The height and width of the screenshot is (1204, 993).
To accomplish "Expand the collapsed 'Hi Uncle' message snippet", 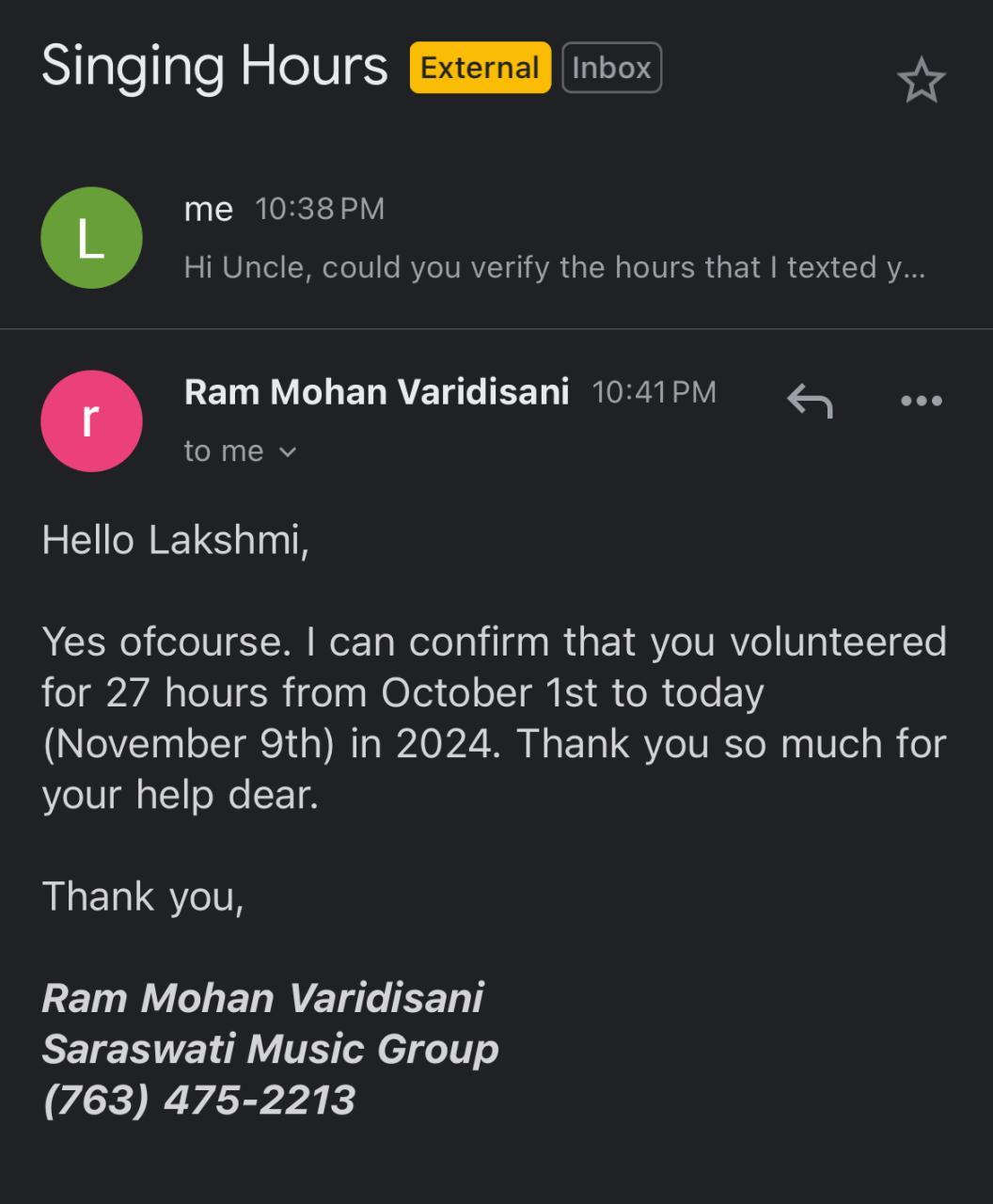I will 554,268.
